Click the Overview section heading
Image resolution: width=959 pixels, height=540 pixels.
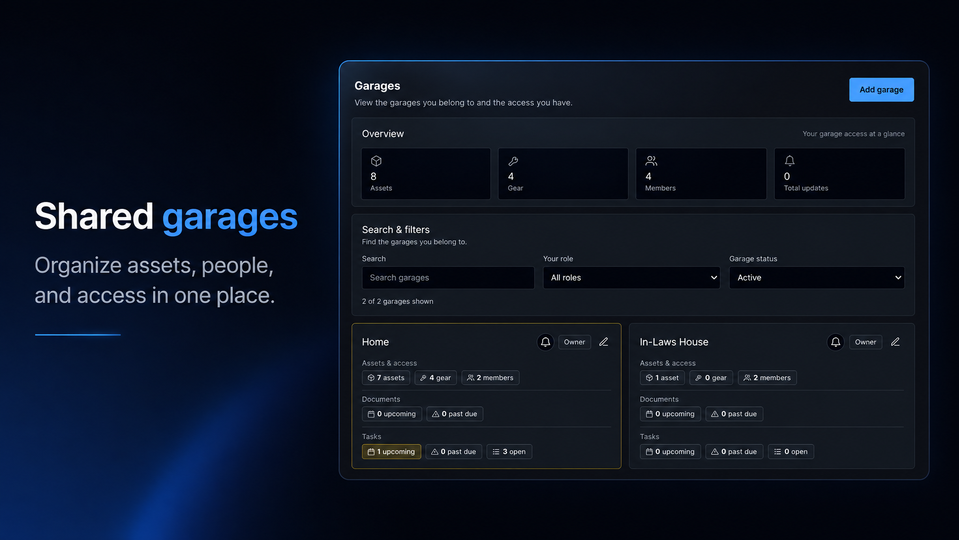383,134
